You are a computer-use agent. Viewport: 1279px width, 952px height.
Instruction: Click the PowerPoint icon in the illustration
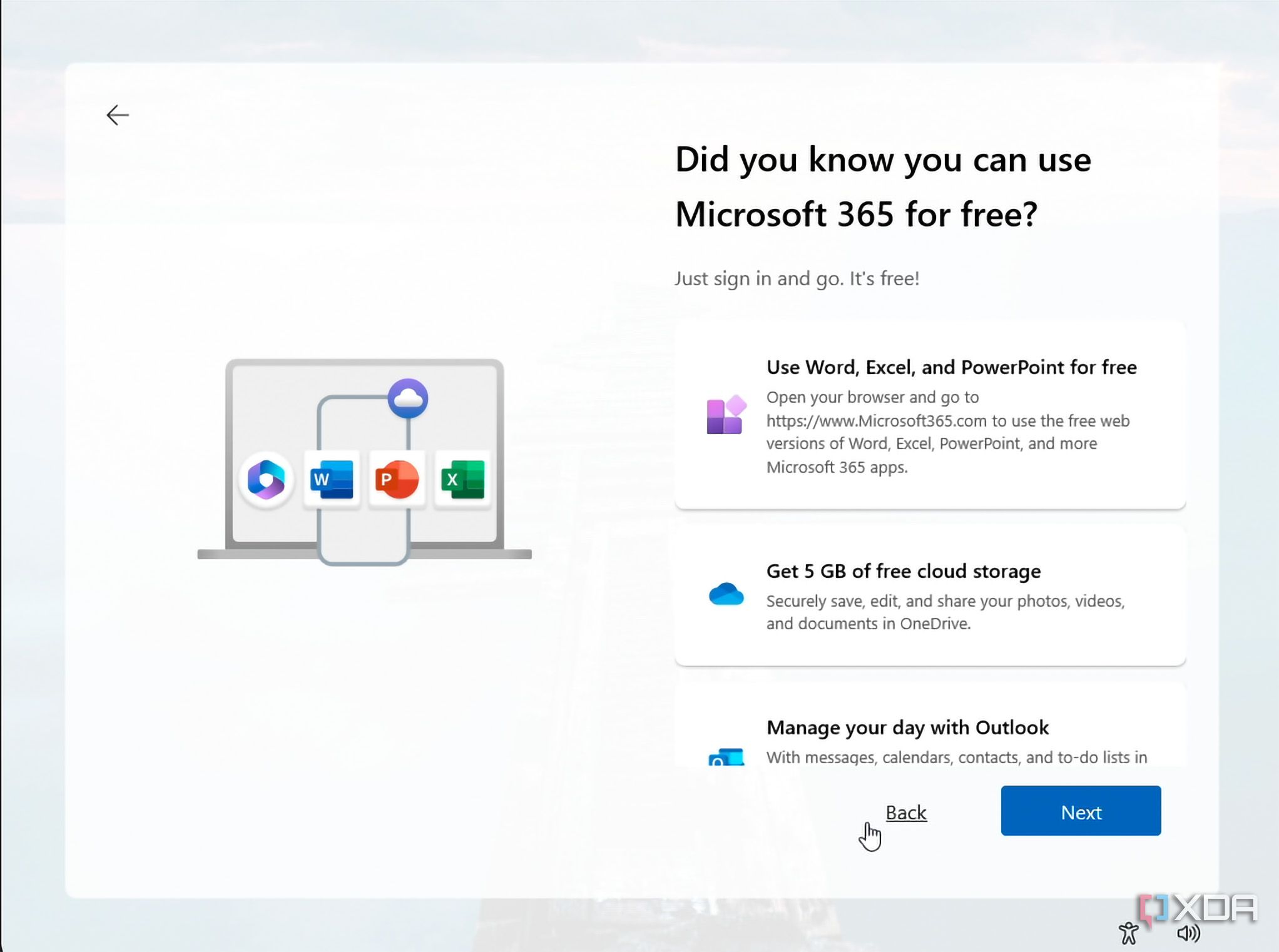[x=397, y=480]
